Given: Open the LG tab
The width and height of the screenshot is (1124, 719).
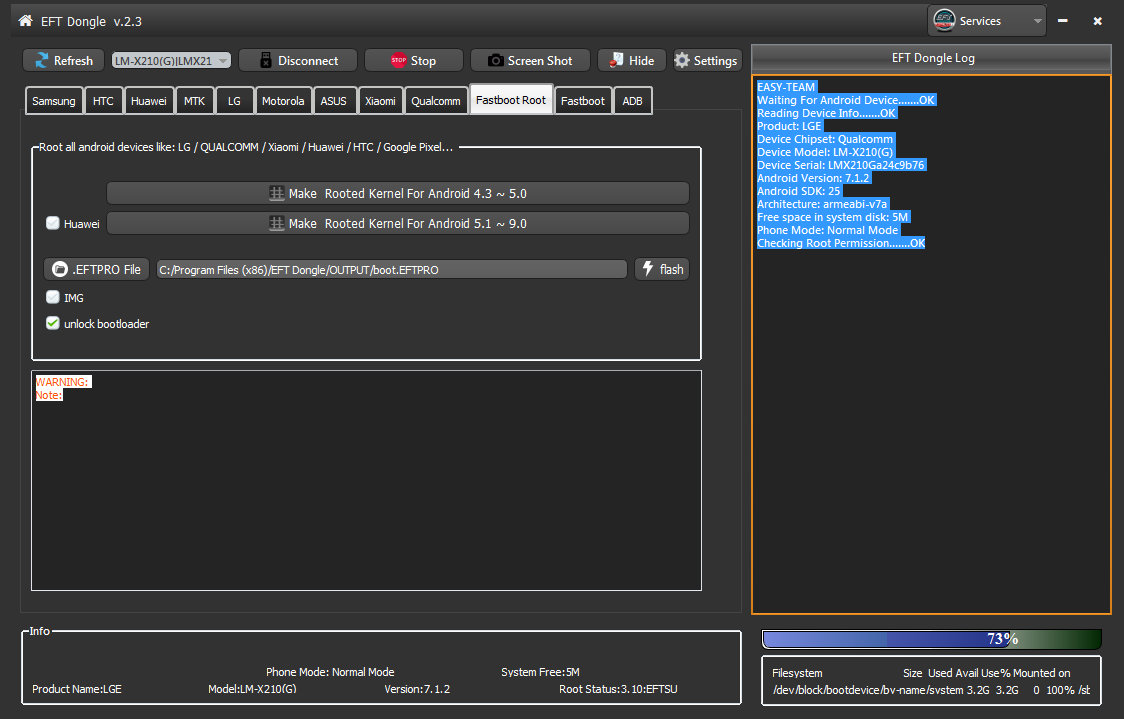Looking at the screenshot, I should click(234, 101).
